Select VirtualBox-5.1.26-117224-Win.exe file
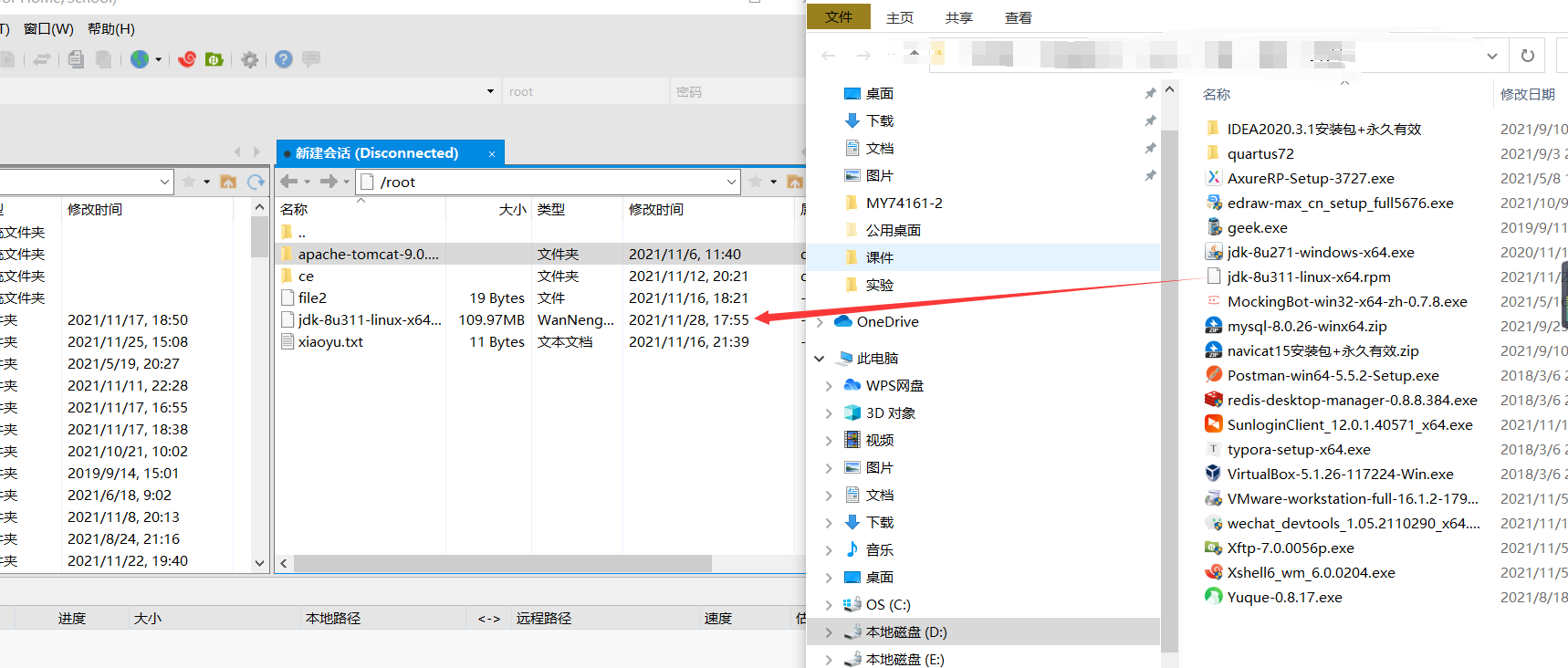 click(1340, 474)
